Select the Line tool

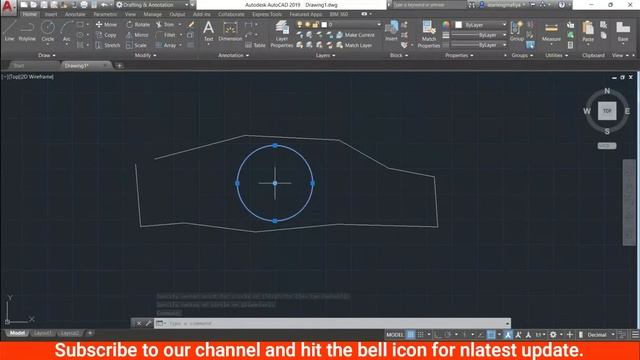click(9, 31)
